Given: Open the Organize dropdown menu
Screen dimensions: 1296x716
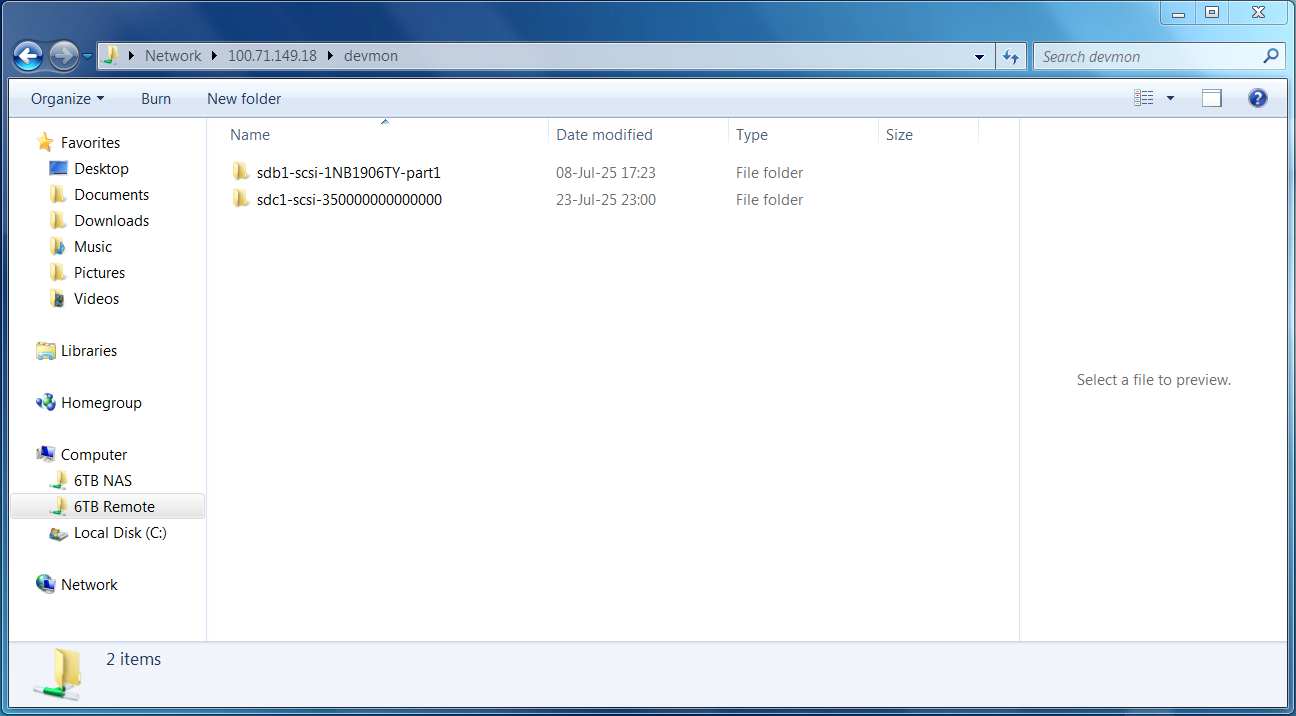Looking at the screenshot, I should [x=67, y=98].
